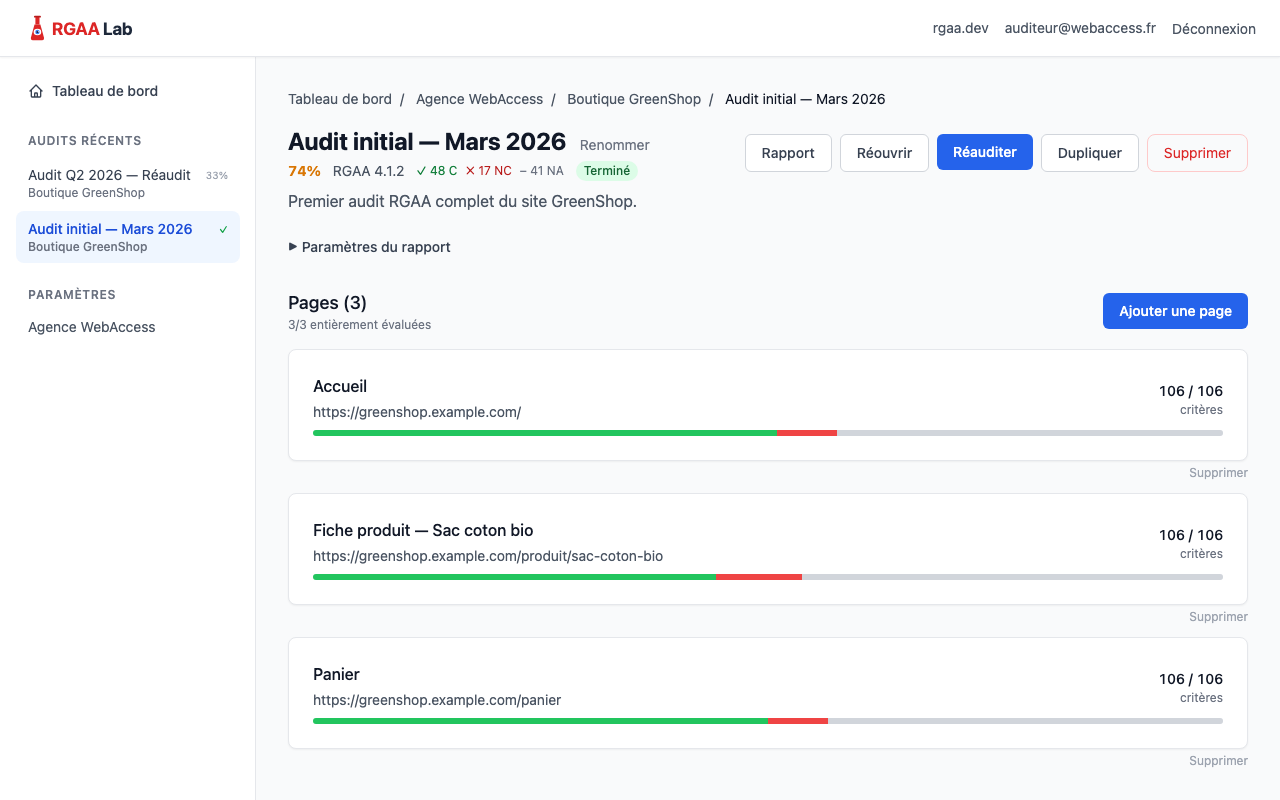Start a re-audit with Réauditer button
The width and height of the screenshot is (1280, 800).
[x=984, y=152]
